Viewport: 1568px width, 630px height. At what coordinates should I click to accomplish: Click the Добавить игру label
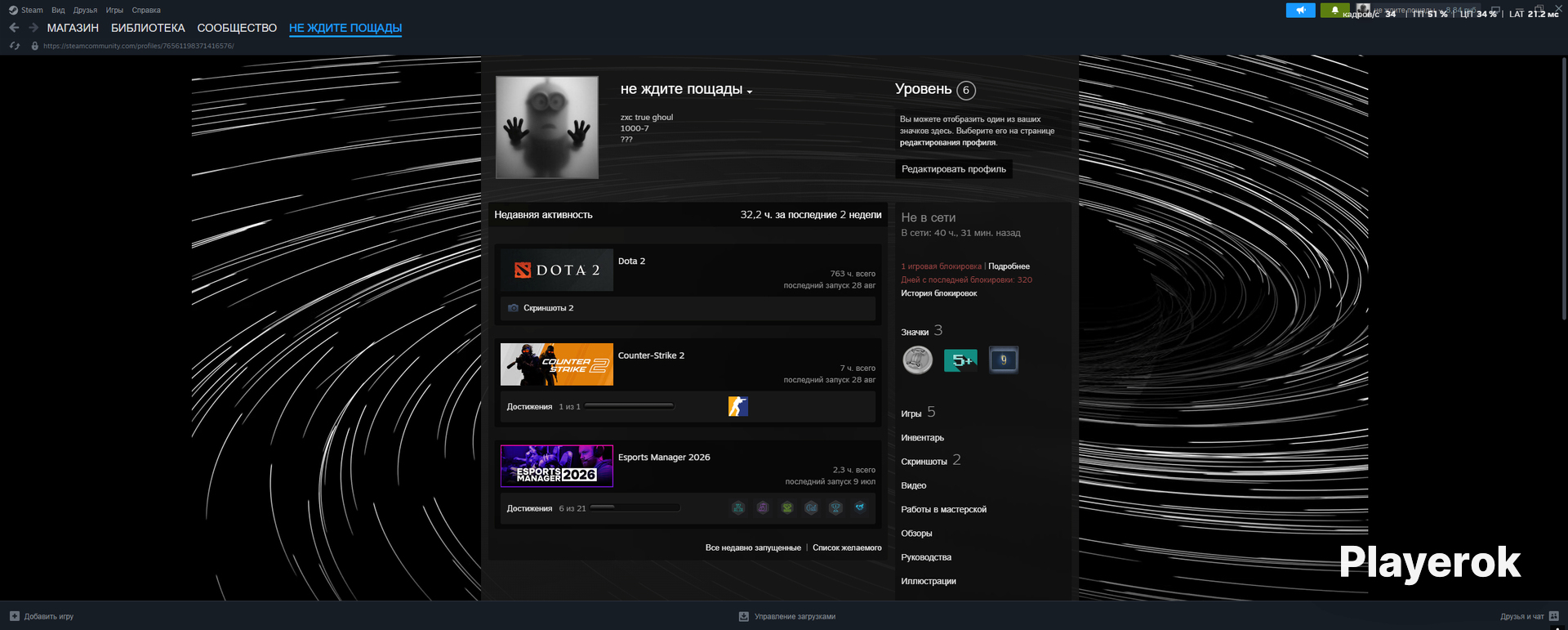(49, 616)
